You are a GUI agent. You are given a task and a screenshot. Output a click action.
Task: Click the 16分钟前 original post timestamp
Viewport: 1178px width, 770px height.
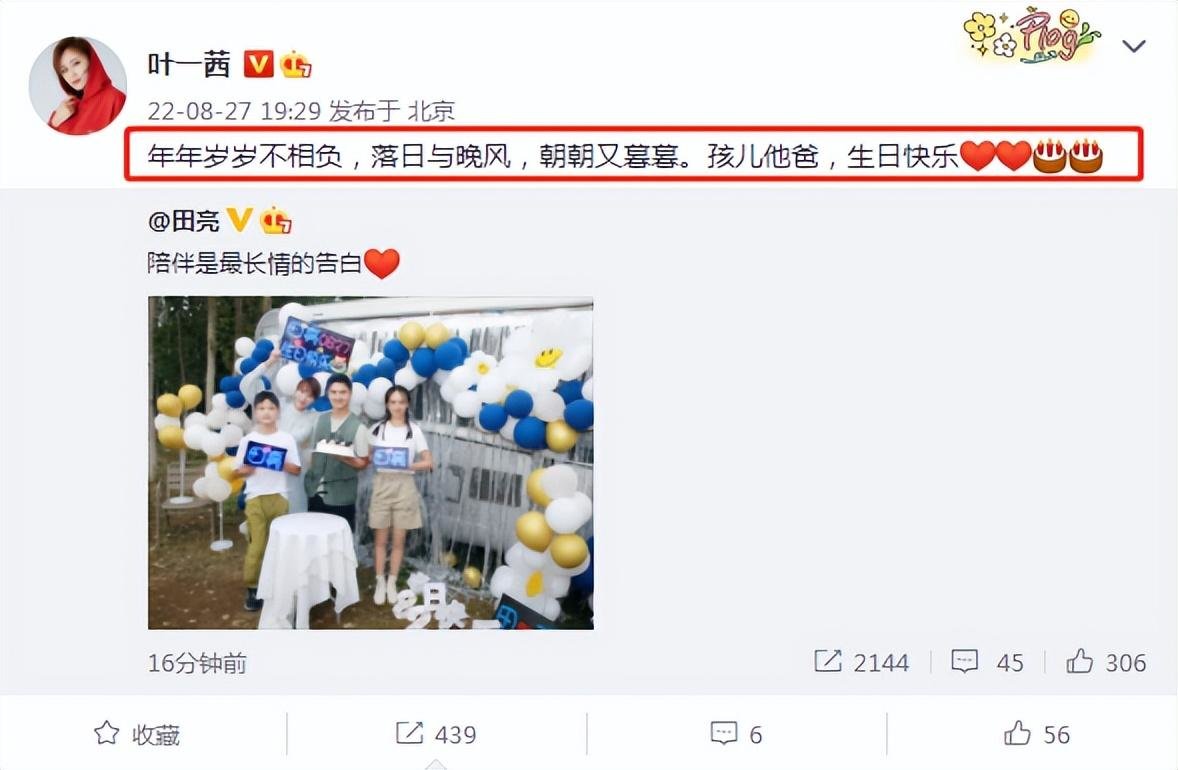[x=198, y=663]
